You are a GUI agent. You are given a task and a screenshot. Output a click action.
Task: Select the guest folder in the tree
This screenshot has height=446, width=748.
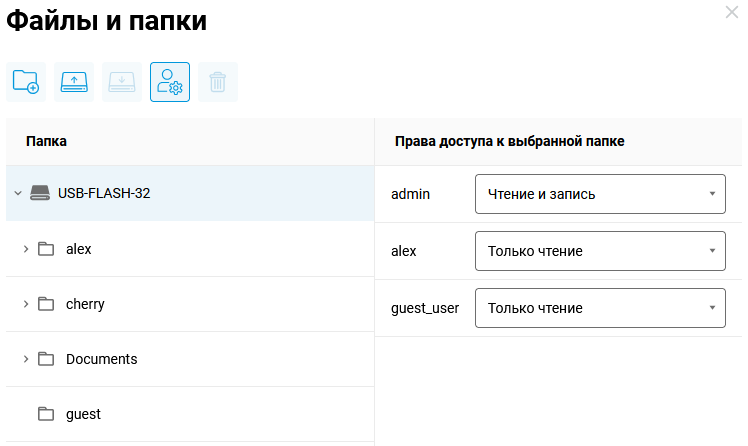83,414
